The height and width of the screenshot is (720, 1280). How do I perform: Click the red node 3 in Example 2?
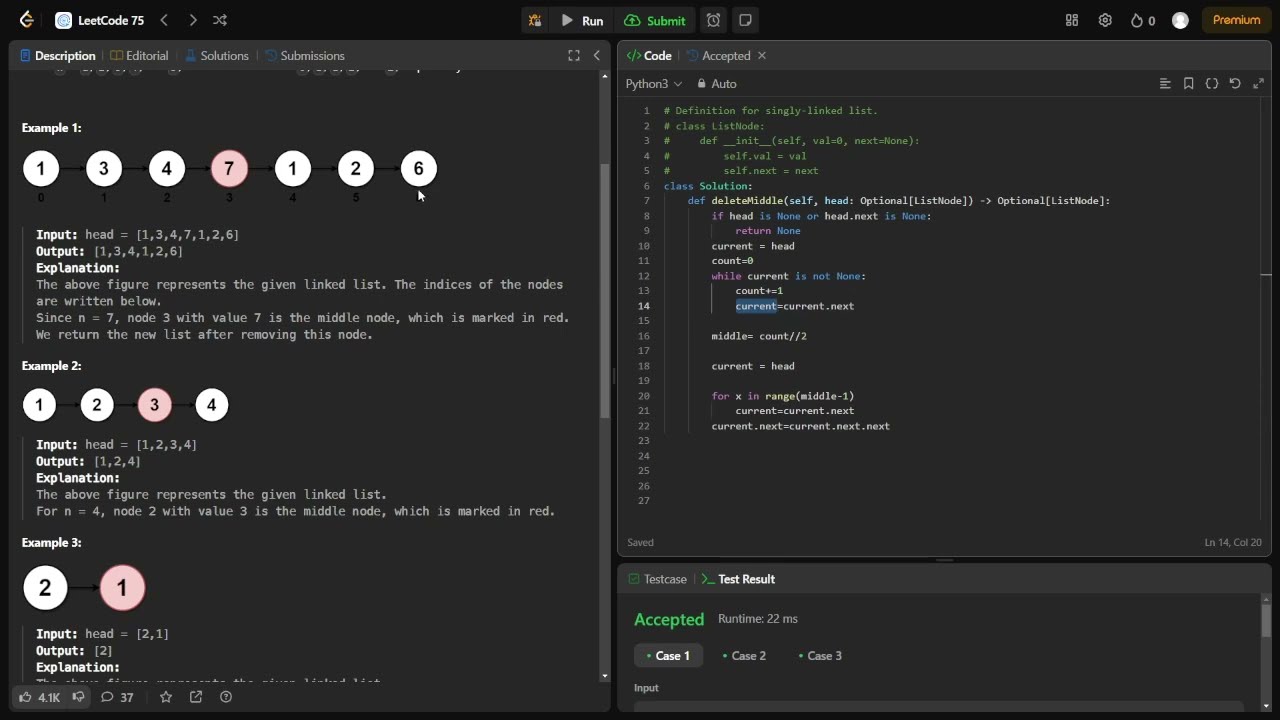coord(154,405)
